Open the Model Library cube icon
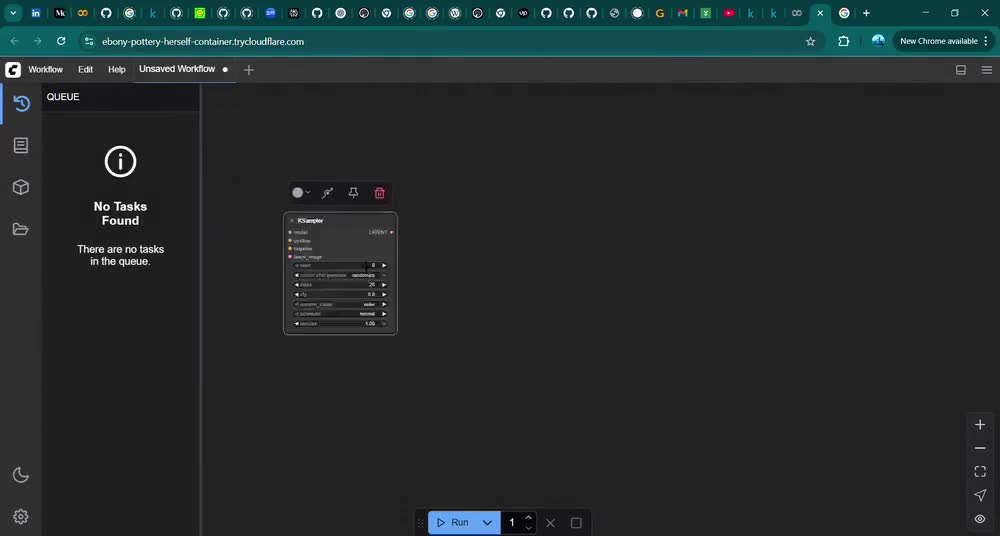The width and height of the screenshot is (1000, 536). tap(21, 187)
